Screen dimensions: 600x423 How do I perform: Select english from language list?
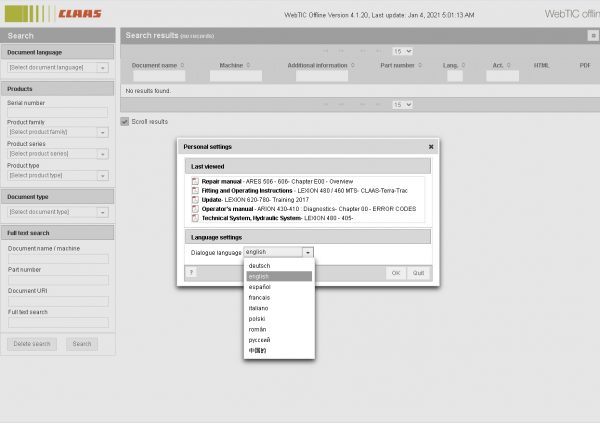[x=279, y=276]
